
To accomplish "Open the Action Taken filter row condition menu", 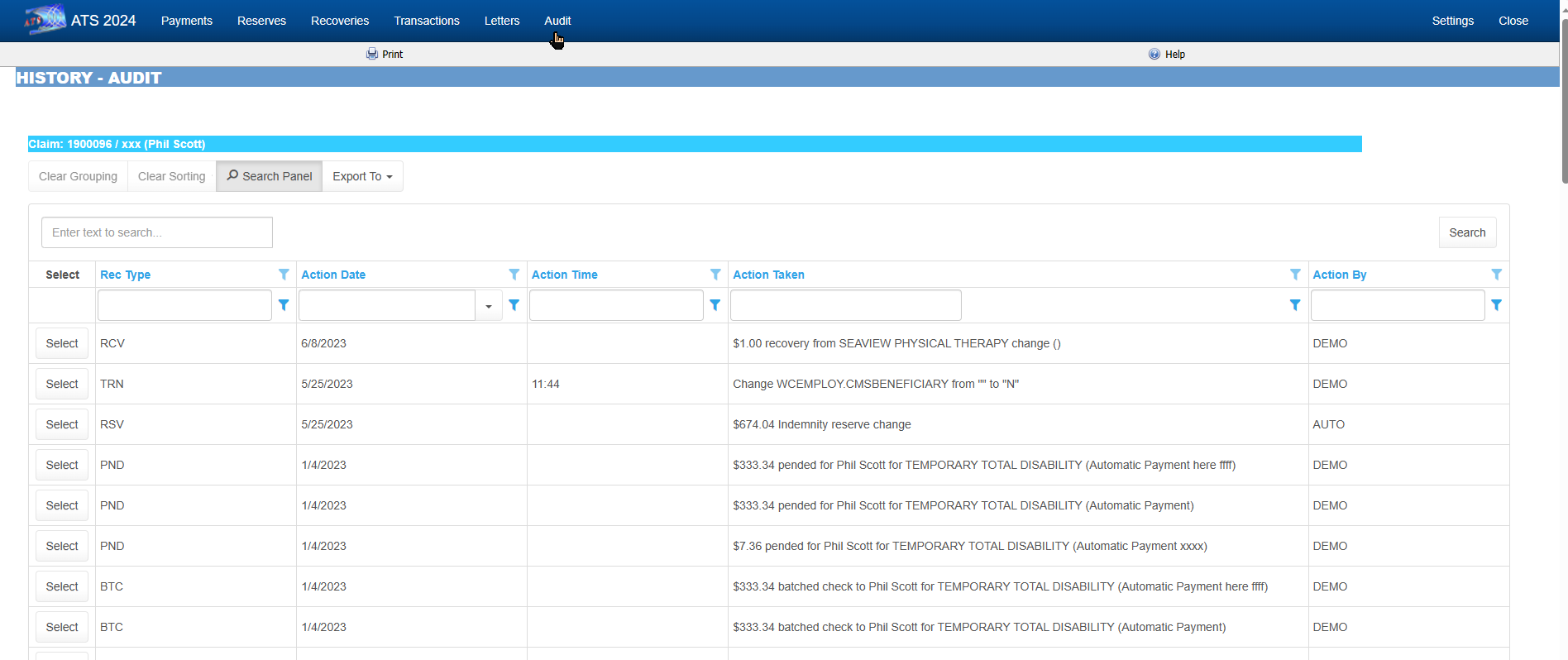I will (1295, 305).
